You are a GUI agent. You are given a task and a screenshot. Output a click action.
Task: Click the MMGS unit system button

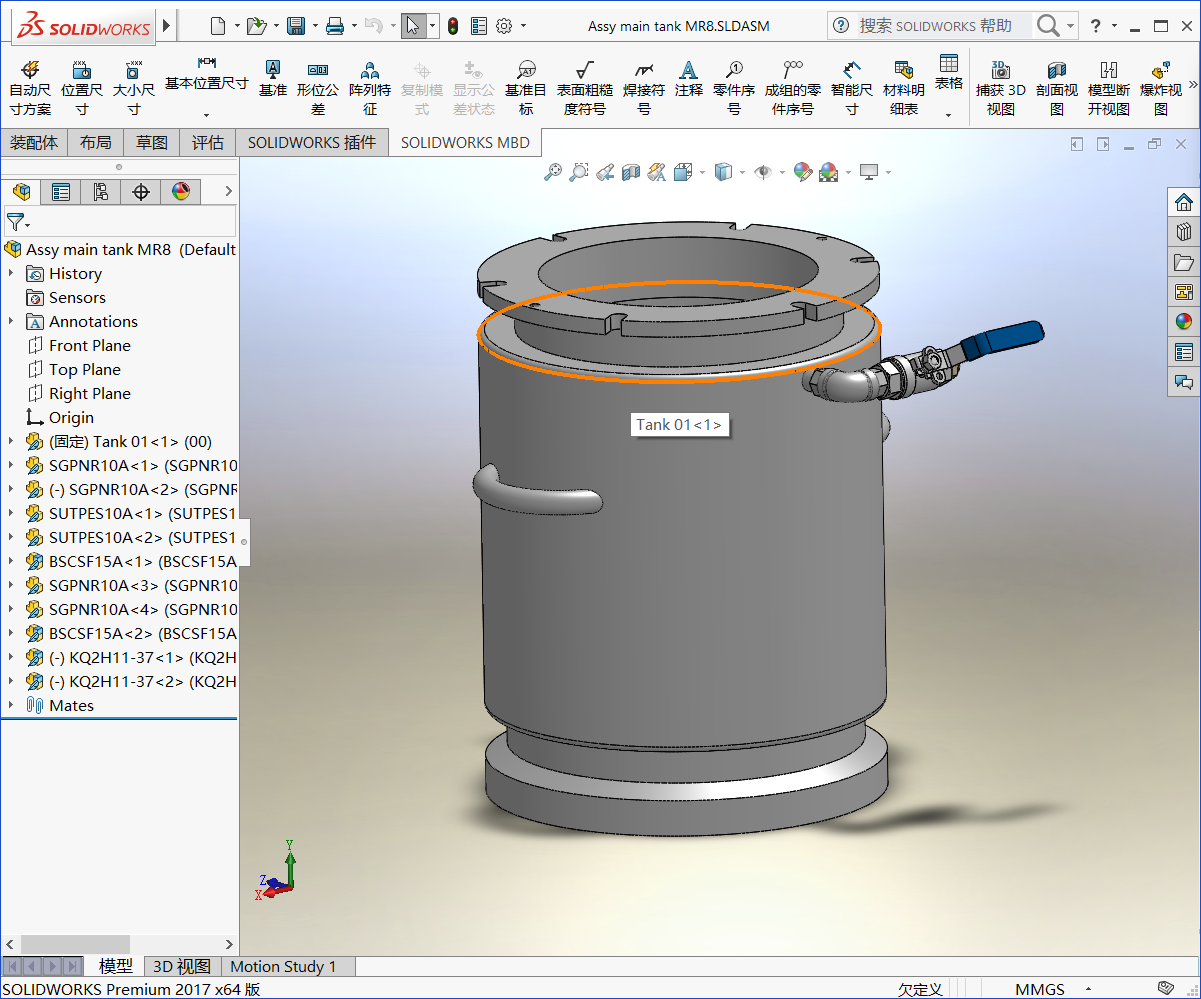(x=1040, y=989)
